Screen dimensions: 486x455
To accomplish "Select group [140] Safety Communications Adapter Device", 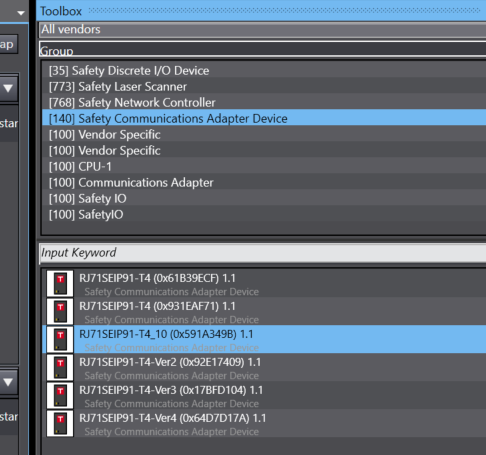I will click(264, 118).
